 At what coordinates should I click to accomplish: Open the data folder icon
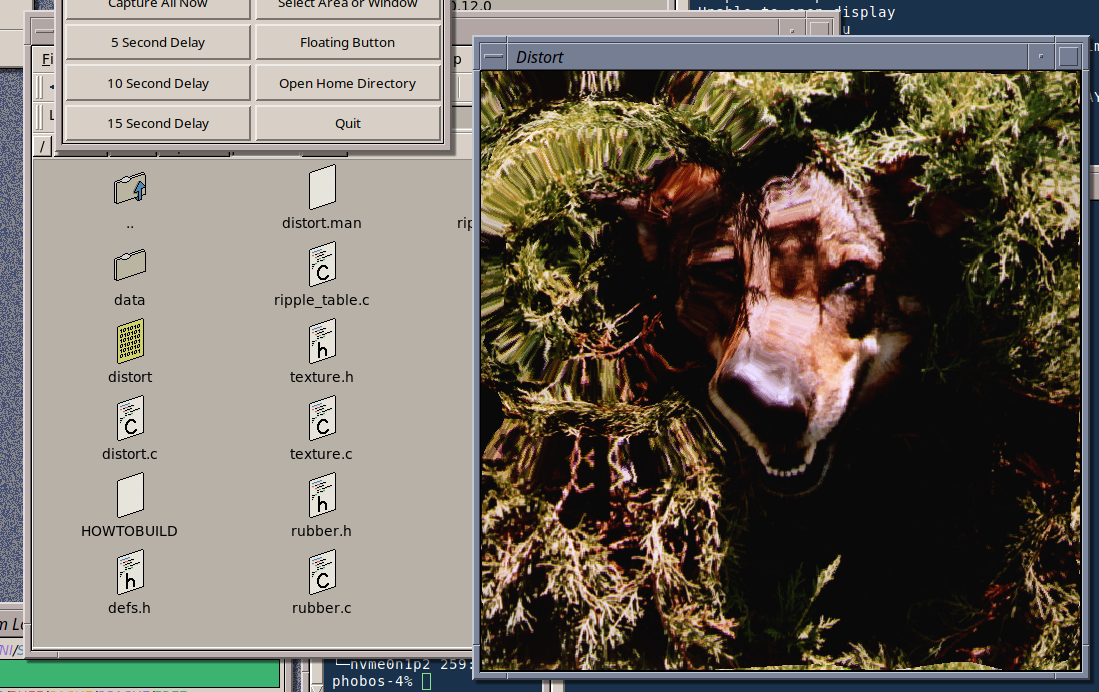tap(130, 265)
